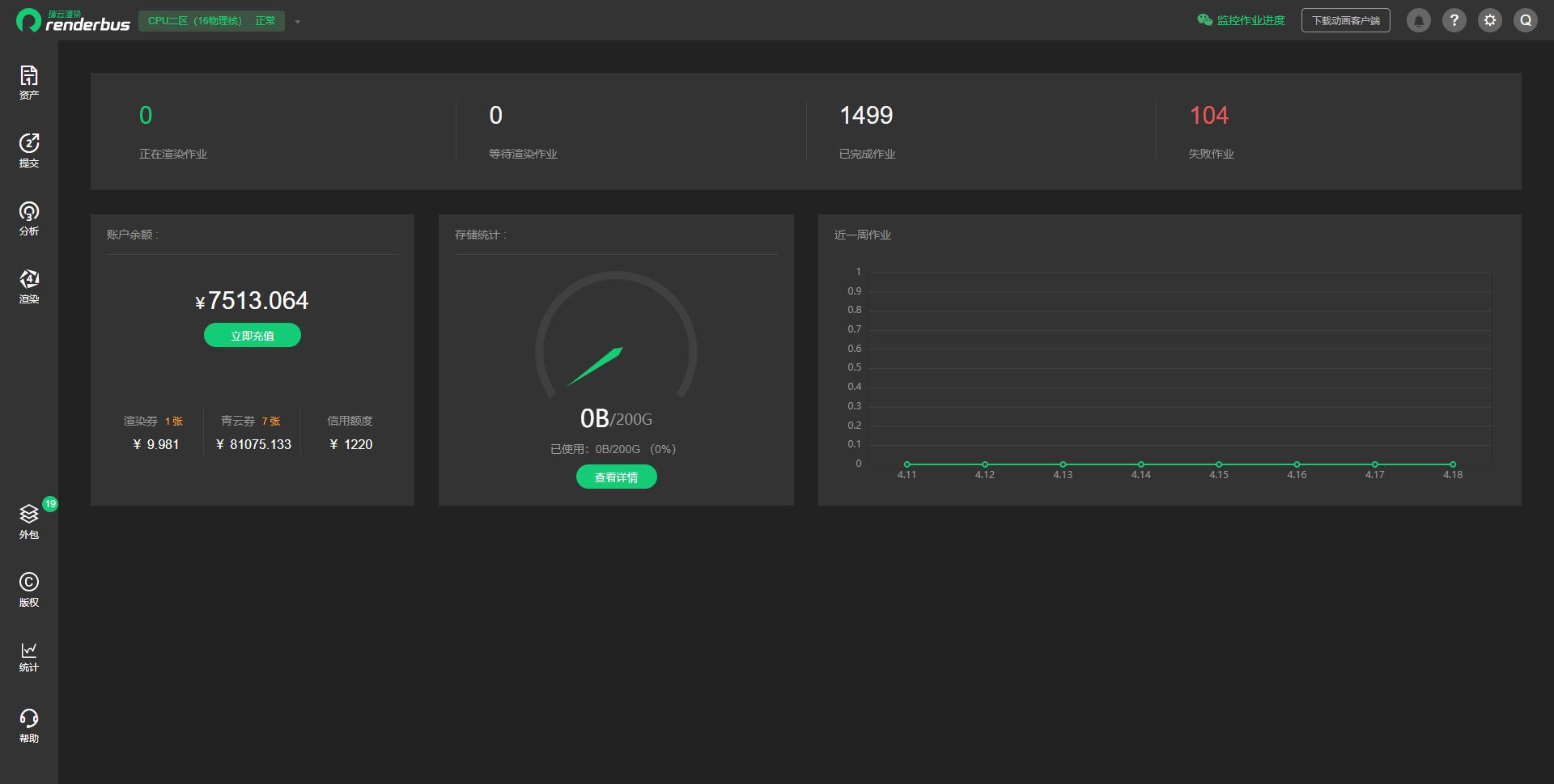Open the 资产 (Assets) sidebar icon
This screenshot has height=784, width=1554.
click(x=29, y=82)
